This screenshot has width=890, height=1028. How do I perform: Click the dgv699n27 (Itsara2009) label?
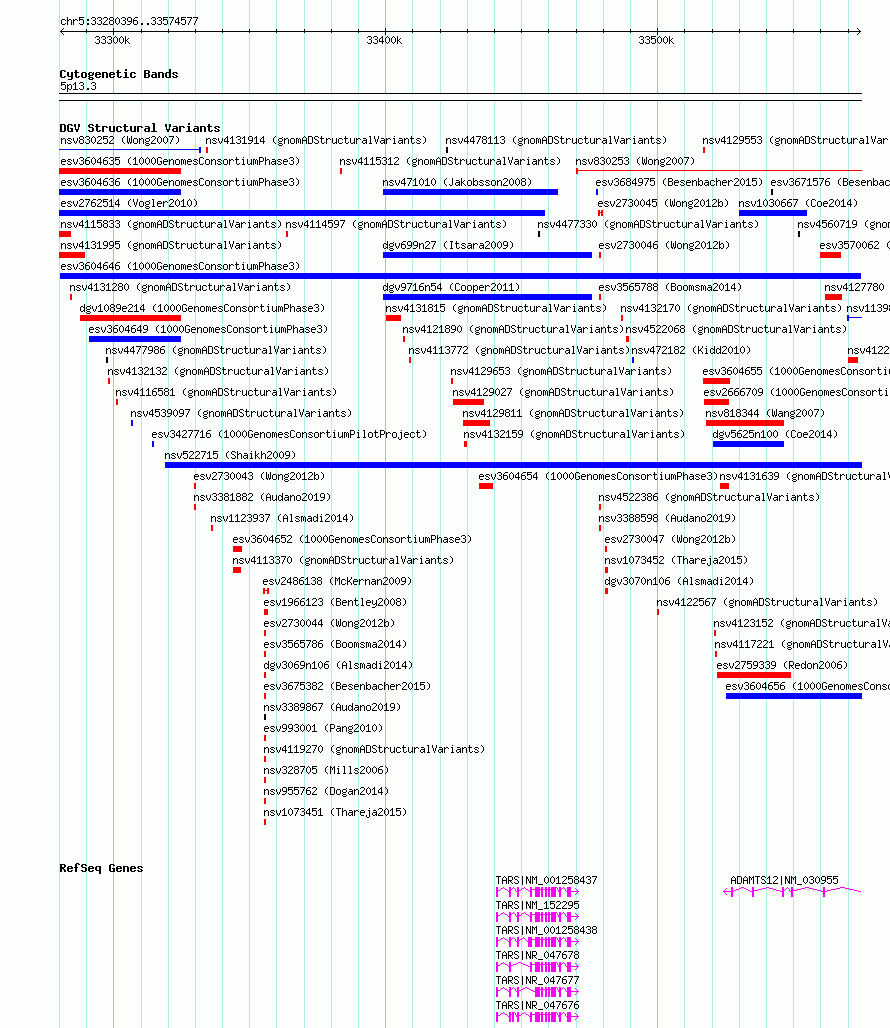coord(448,245)
